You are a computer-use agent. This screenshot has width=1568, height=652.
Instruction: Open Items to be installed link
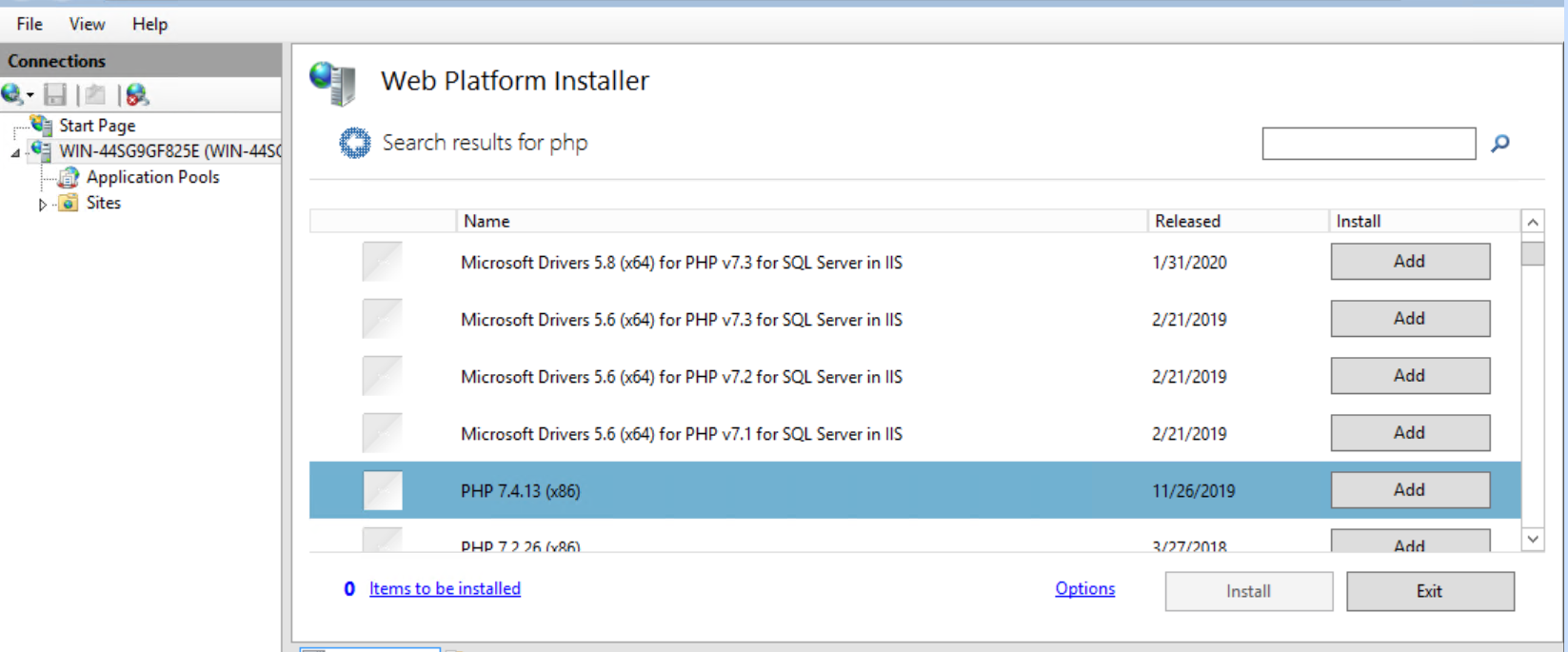pyautogui.click(x=445, y=588)
